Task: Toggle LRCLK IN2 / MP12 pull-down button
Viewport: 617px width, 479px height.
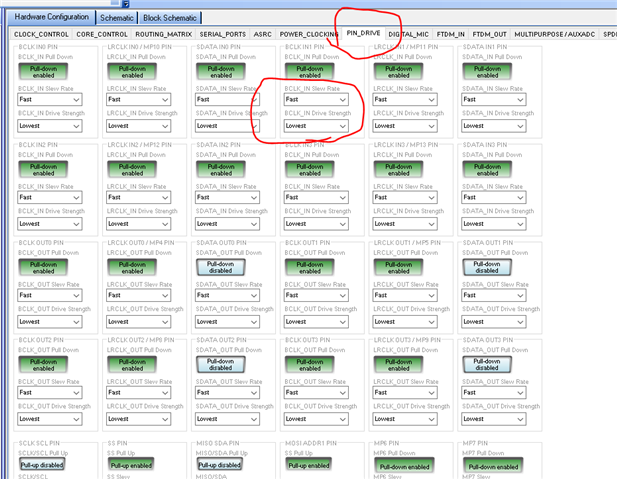Action: (x=132, y=170)
